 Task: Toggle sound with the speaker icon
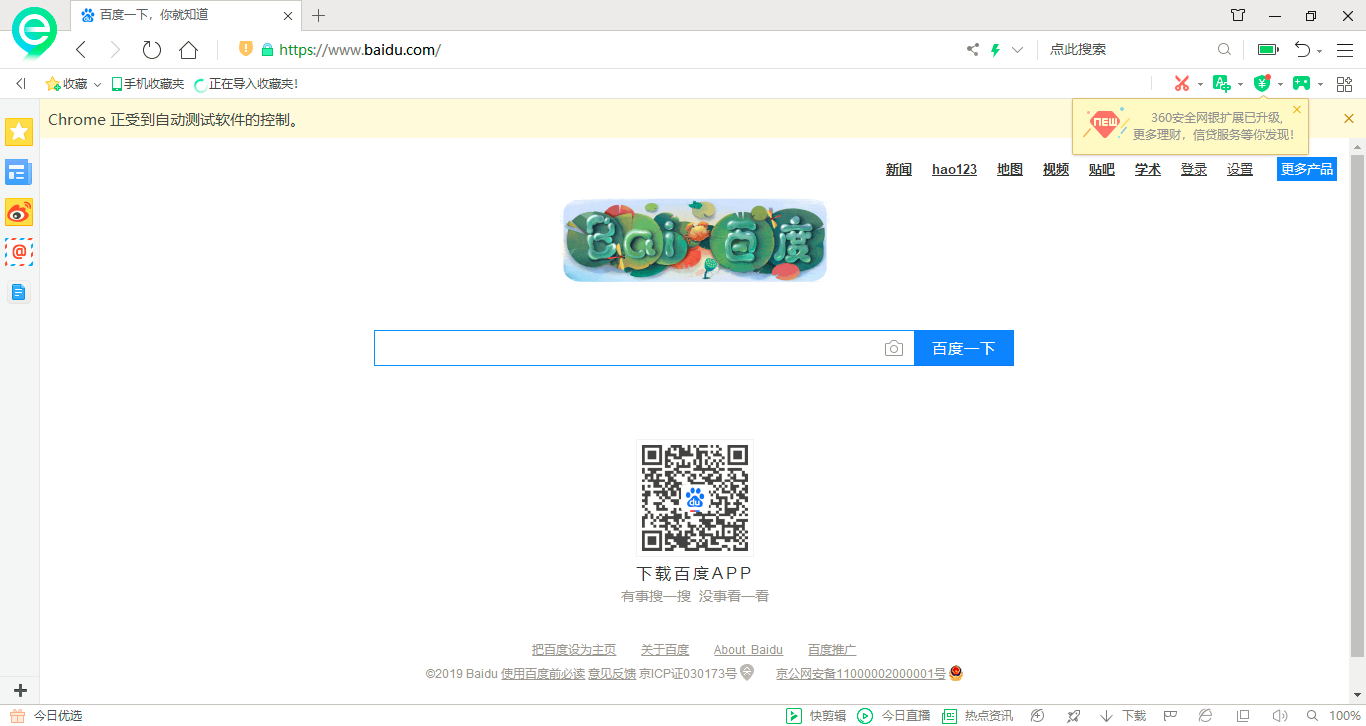click(x=1280, y=716)
